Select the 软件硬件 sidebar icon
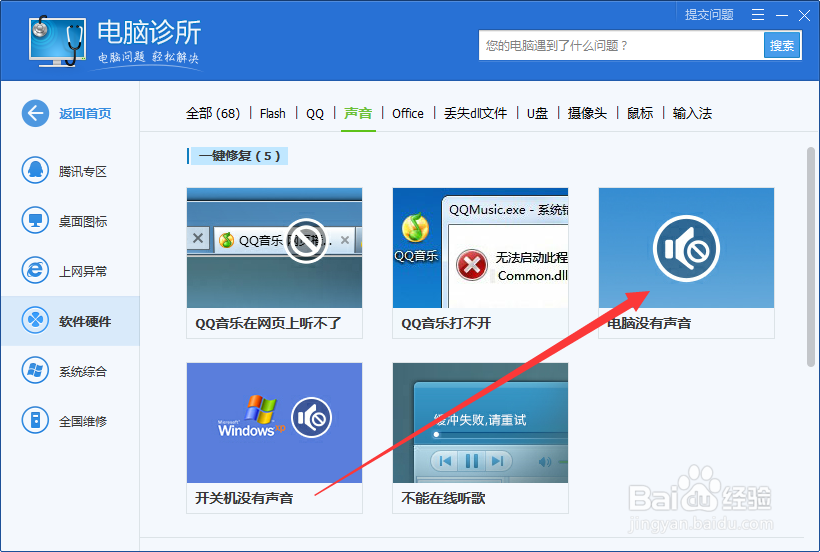 [35, 320]
